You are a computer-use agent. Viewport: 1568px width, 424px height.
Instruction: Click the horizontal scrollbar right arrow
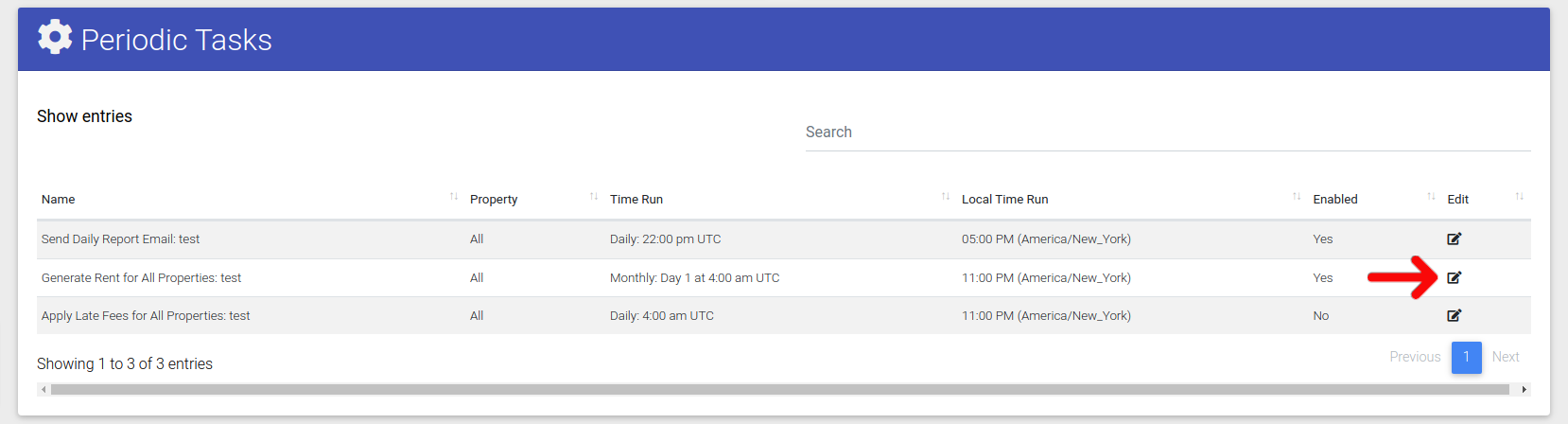coord(1524,389)
